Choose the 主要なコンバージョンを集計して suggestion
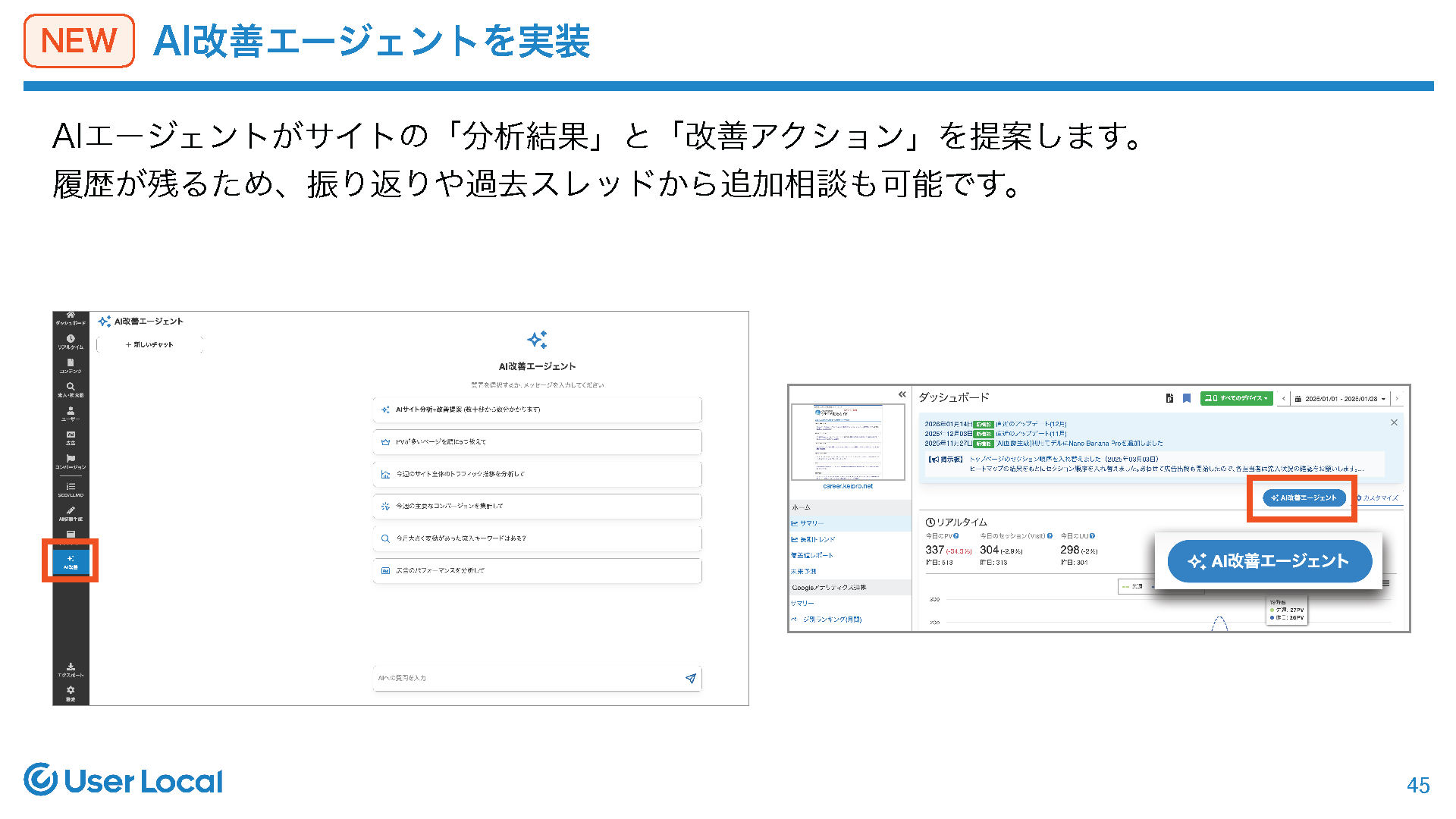 coord(537,507)
